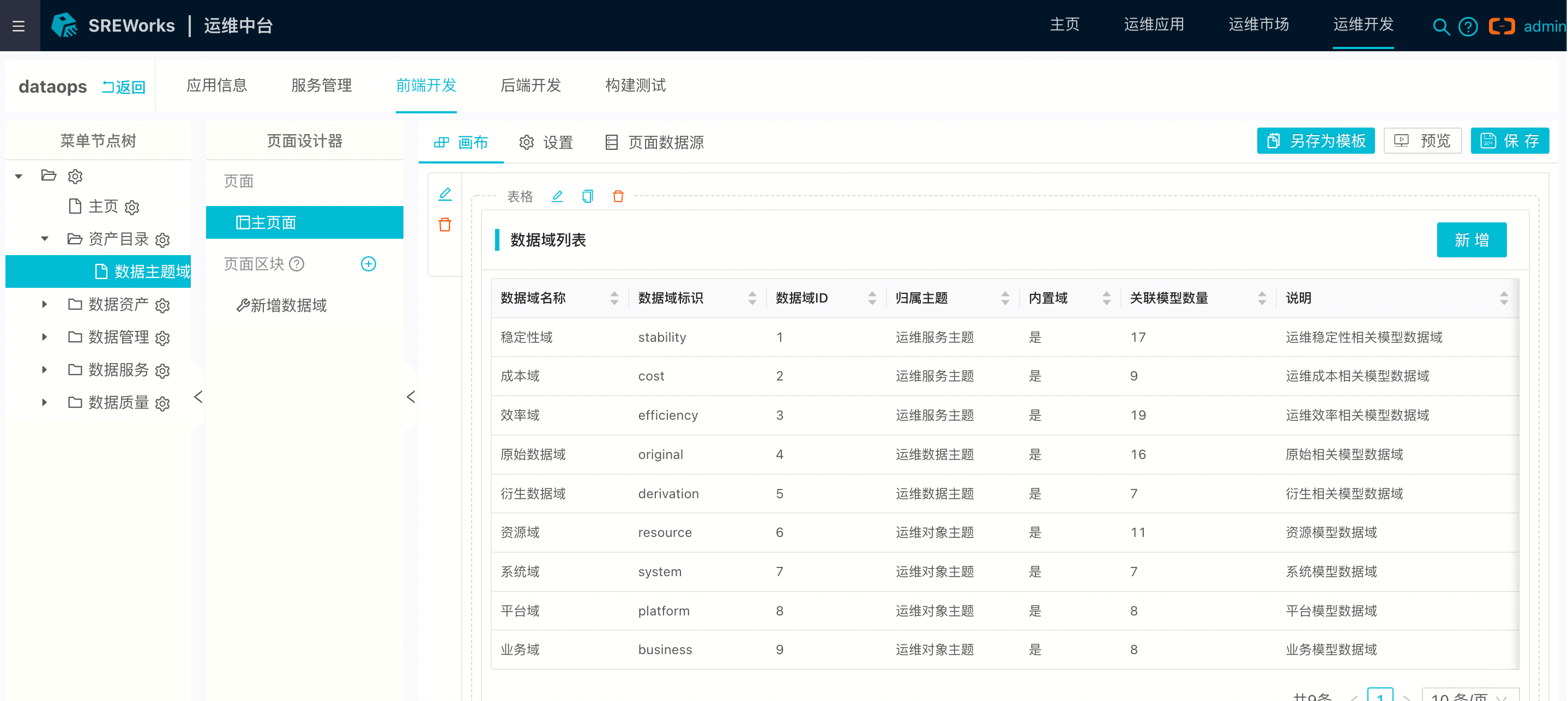The width and height of the screenshot is (1568, 701).
Task: Click the 另存为模板 button
Action: click(1316, 141)
